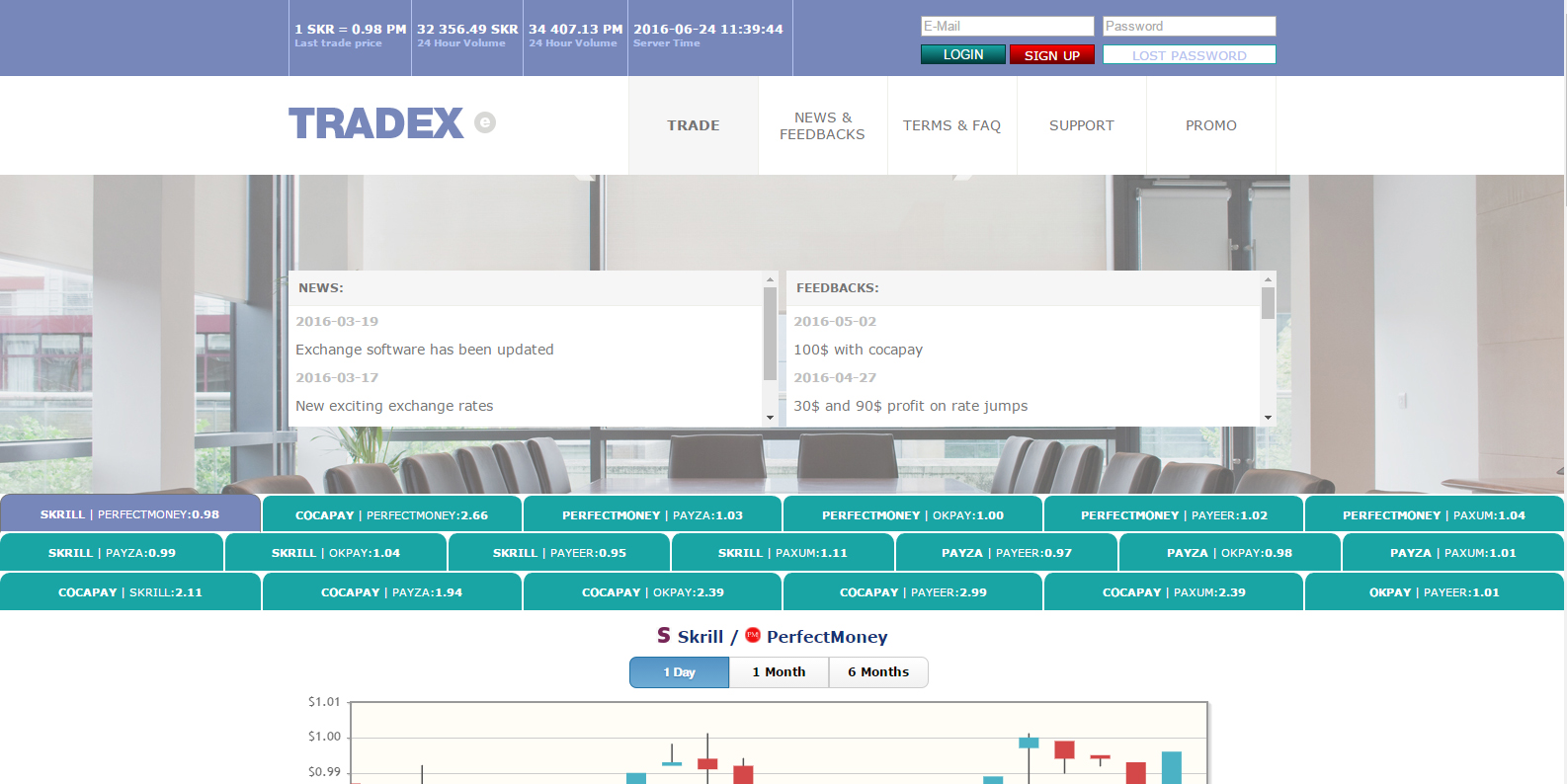This screenshot has height=784, width=1567.
Task: Select the COCAPAY | SKRILL:2.11 pair
Action: click(130, 592)
